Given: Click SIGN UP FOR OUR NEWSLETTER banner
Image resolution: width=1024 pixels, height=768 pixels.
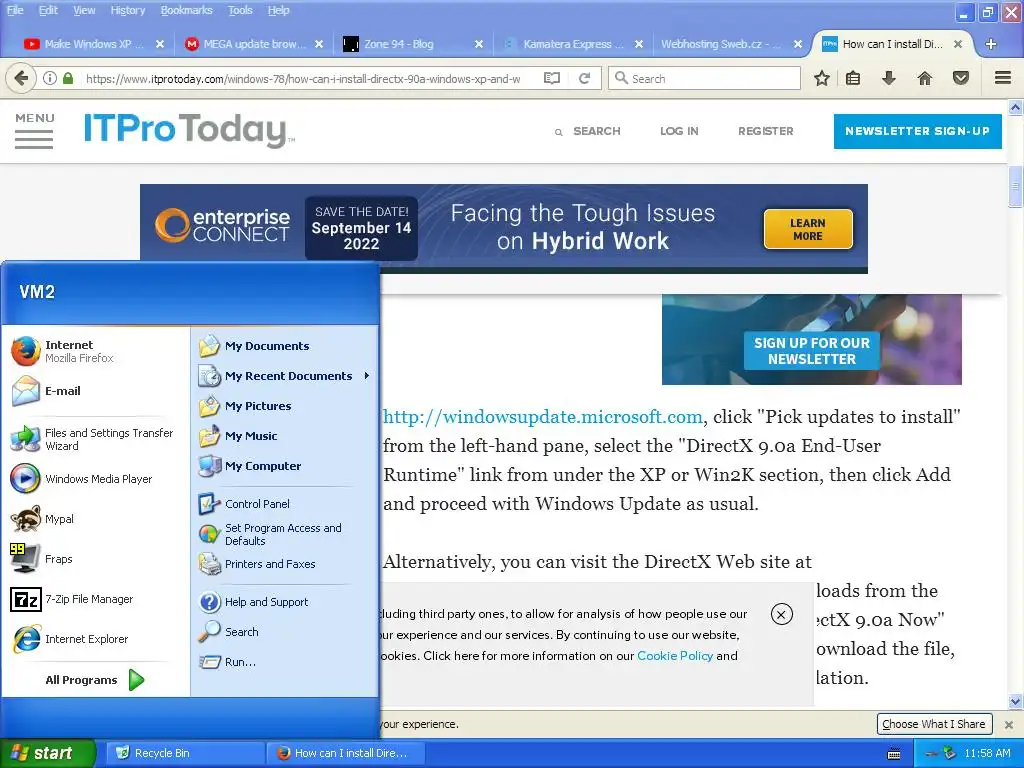Looking at the screenshot, I should click(x=812, y=351).
